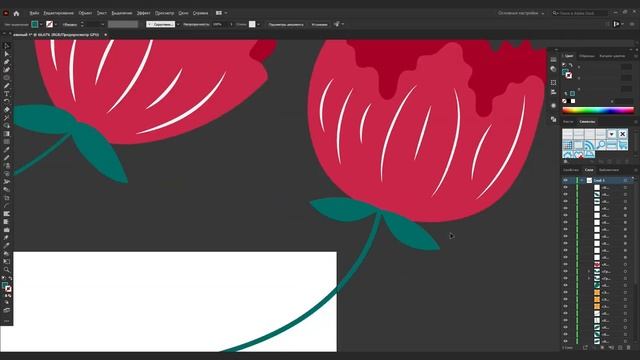
Task: Select the shopping cart symbol
Action: (x=622, y=145)
